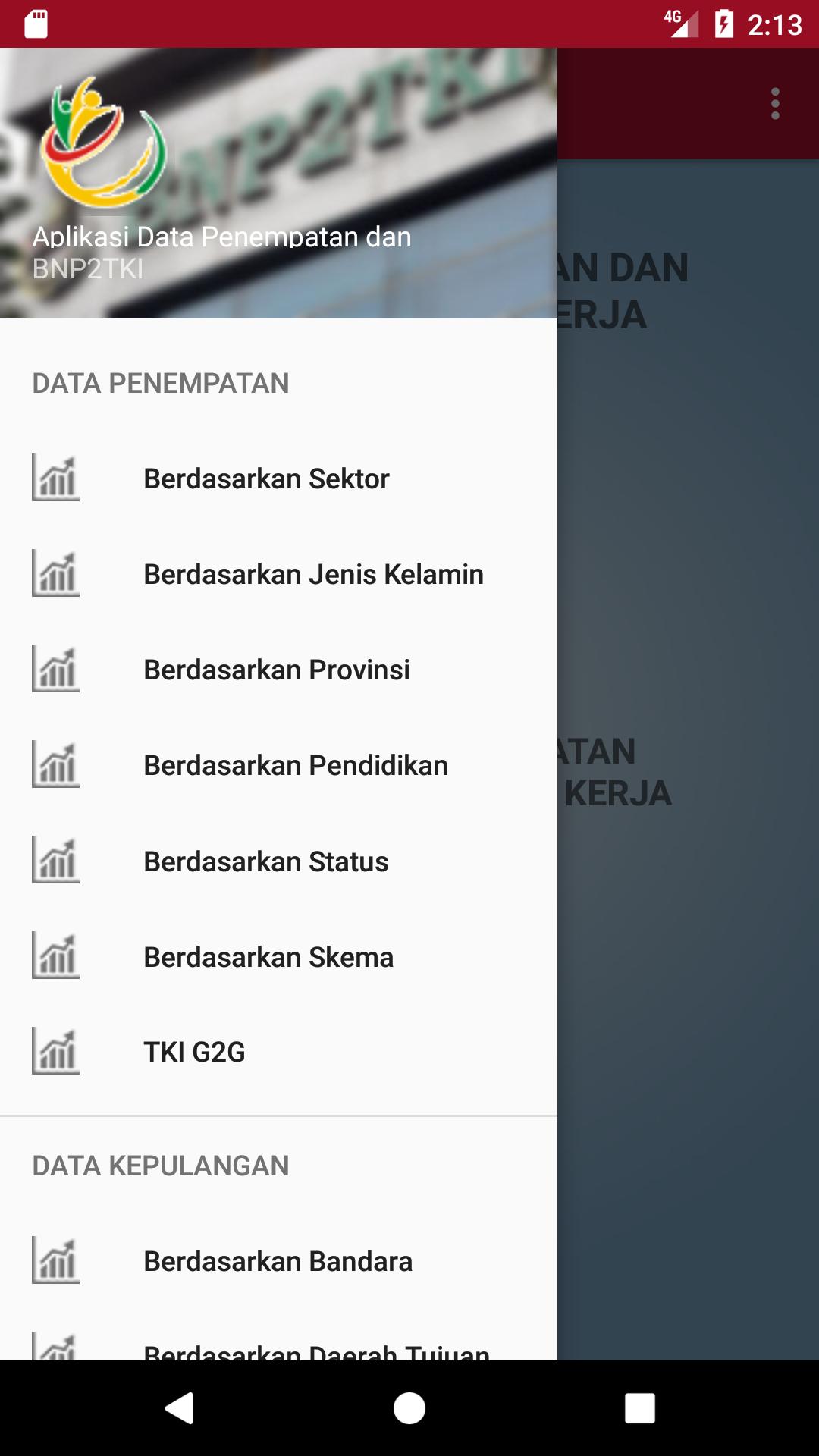Tap the chart icon beside Berdasarkan Jenis Kelamin
This screenshot has height=1456, width=819.
point(55,573)
